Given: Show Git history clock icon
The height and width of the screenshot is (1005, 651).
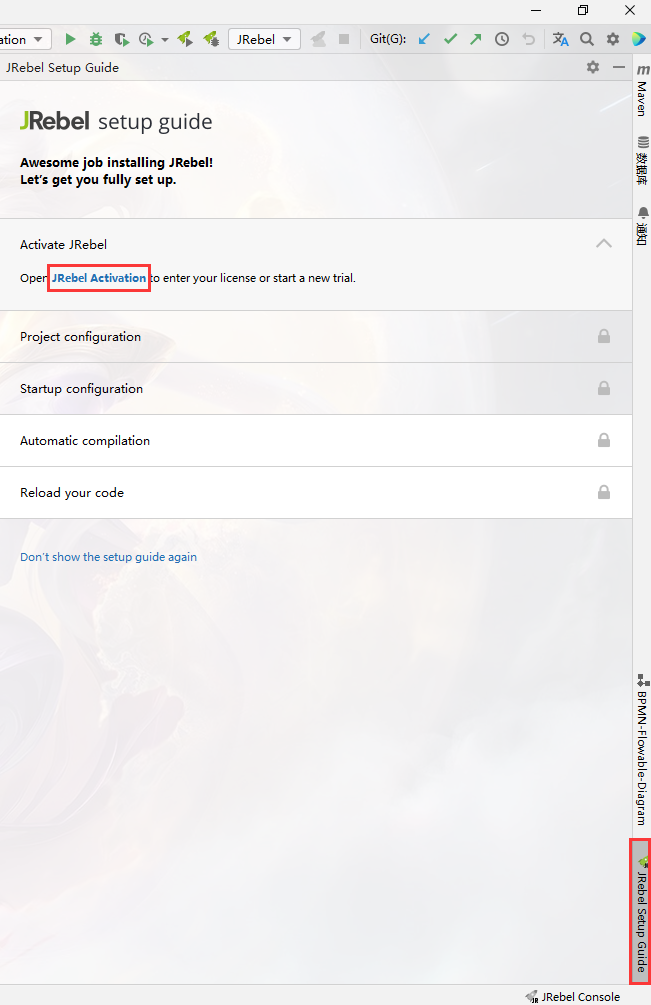Looking at the screenshot, I should click(x=502, y=39).
